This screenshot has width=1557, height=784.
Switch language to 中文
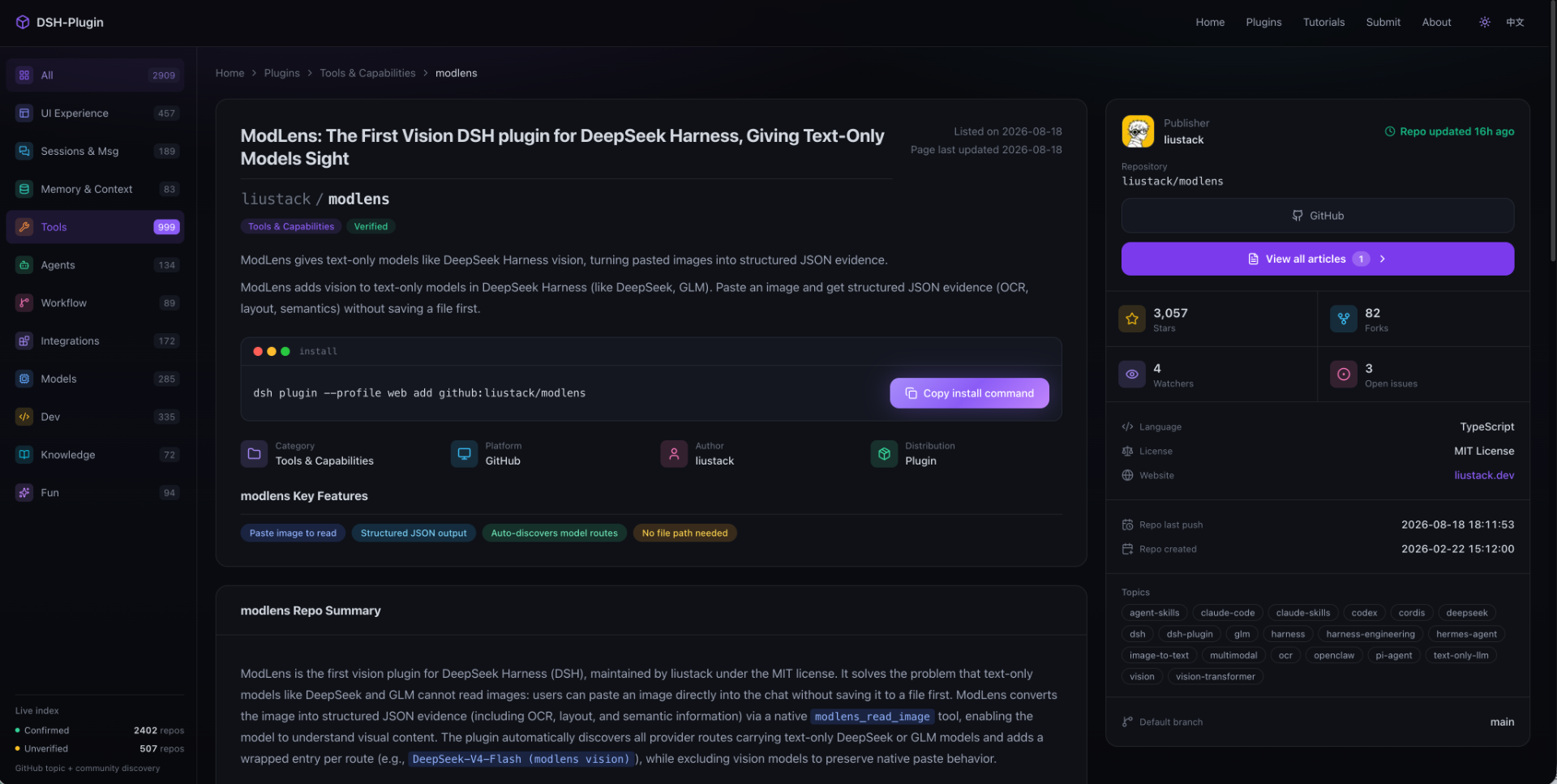pyautogui.click(x=1515, y=22)
